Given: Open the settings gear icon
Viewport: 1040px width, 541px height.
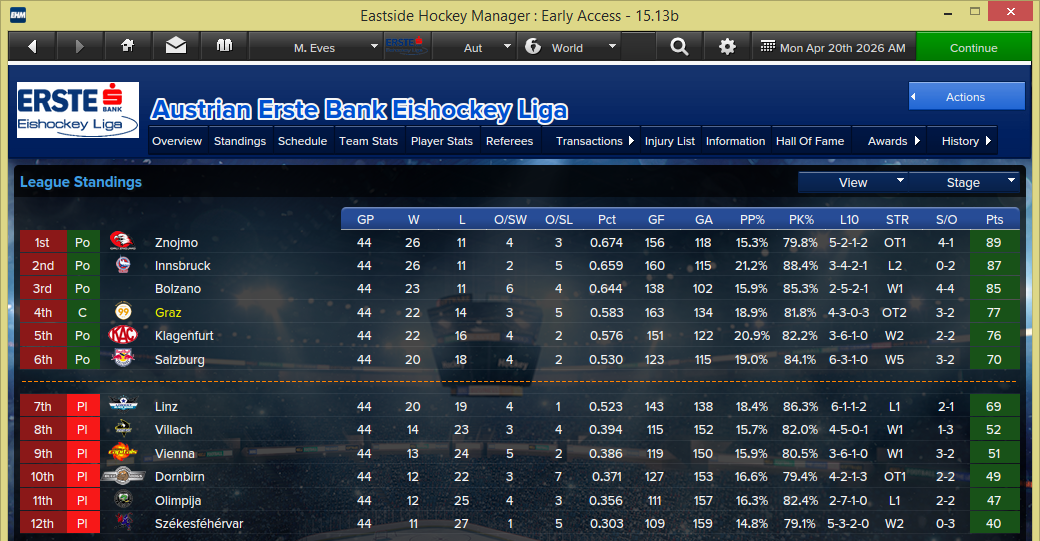Looking at the screenshot, I should (x=727, y=46).
